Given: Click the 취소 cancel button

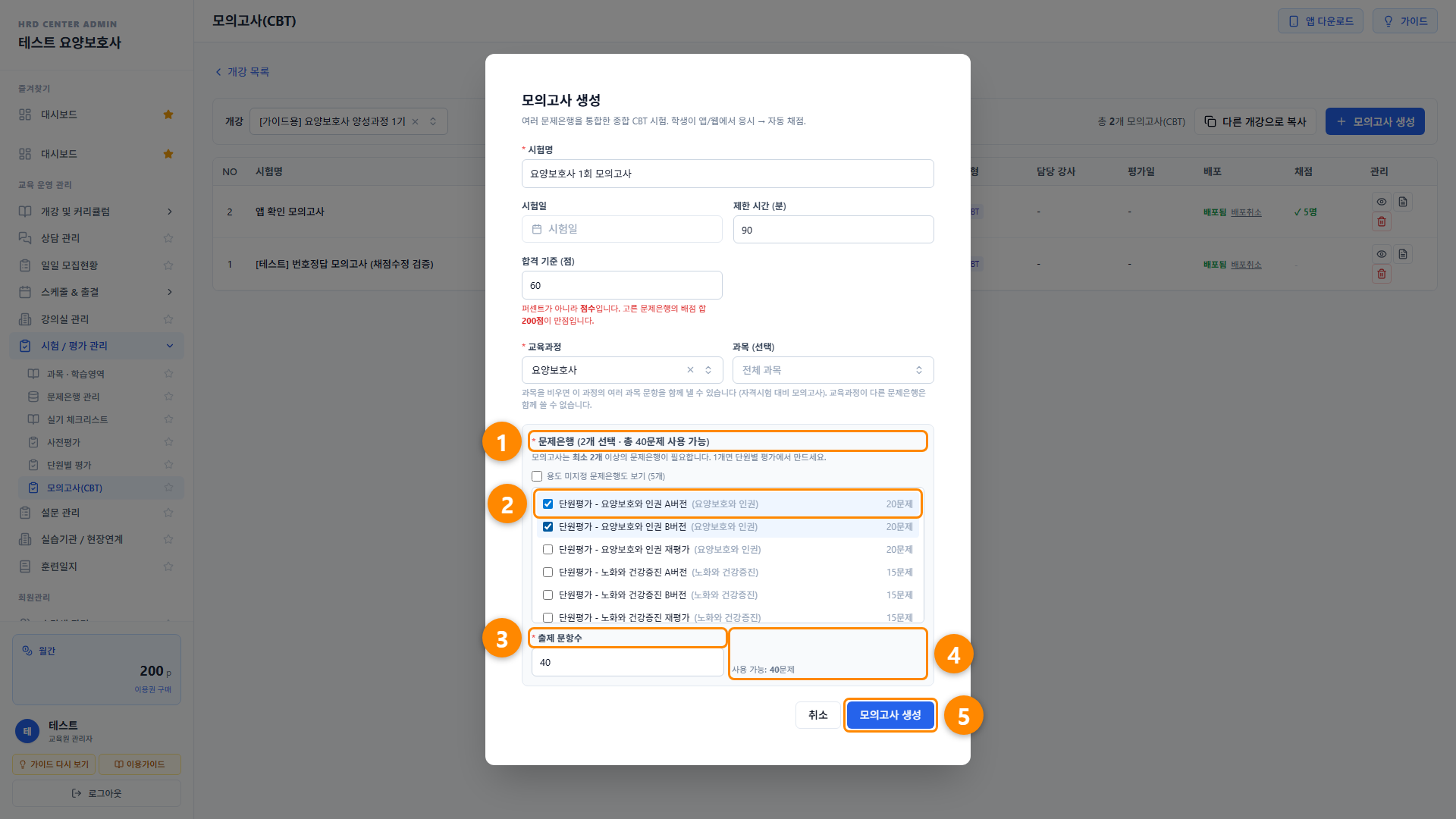Looking at the screenshot, I should point(817,715).
